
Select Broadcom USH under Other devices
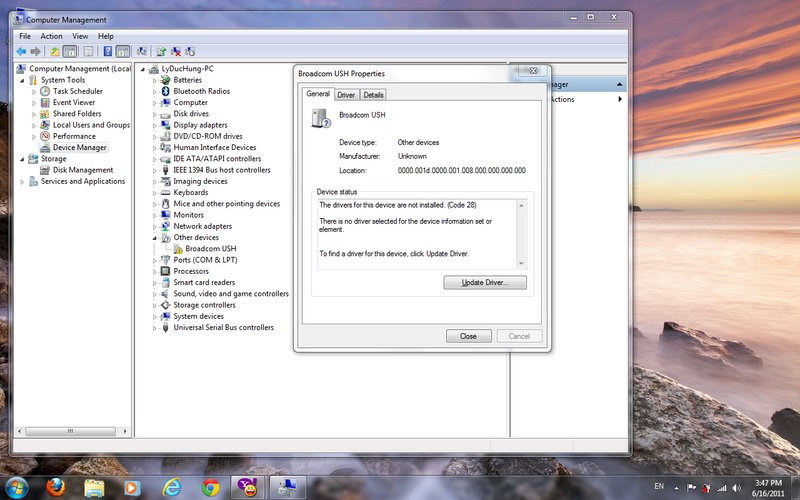point(210,249)
